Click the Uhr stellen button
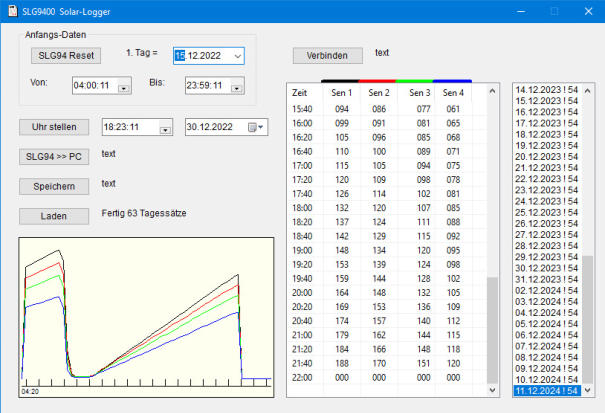 [54, 127]
